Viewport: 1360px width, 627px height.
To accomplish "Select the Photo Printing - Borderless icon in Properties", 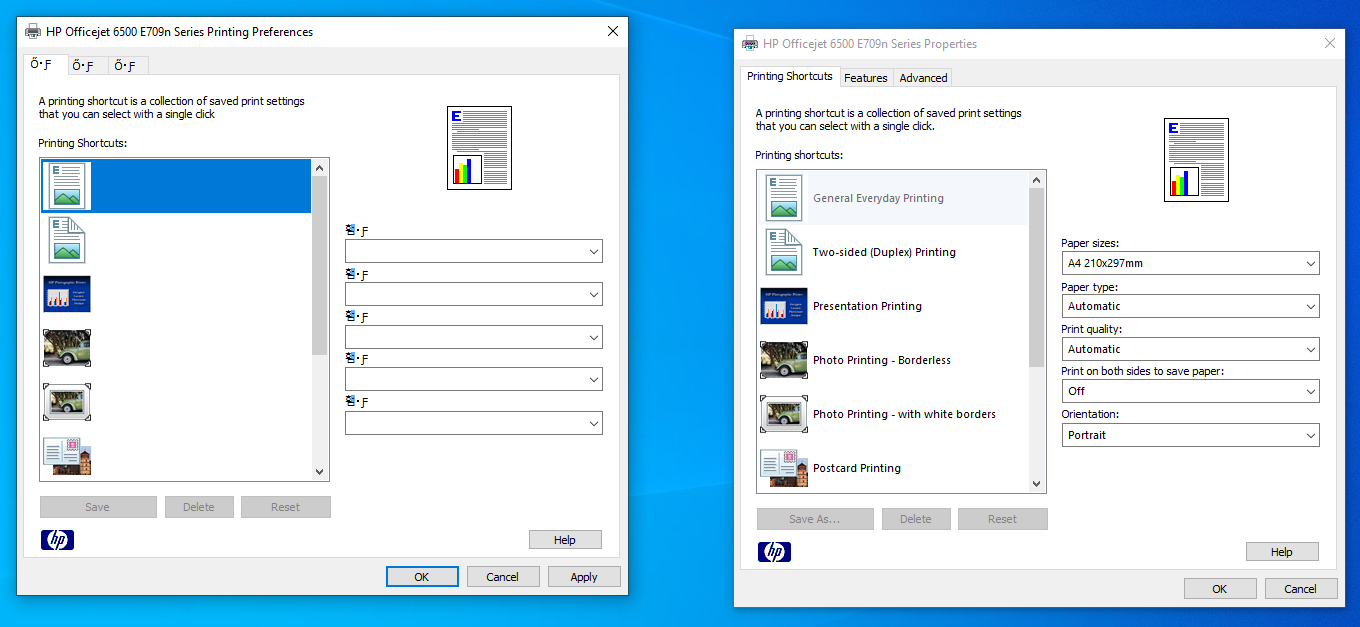I will coord(783,360).
